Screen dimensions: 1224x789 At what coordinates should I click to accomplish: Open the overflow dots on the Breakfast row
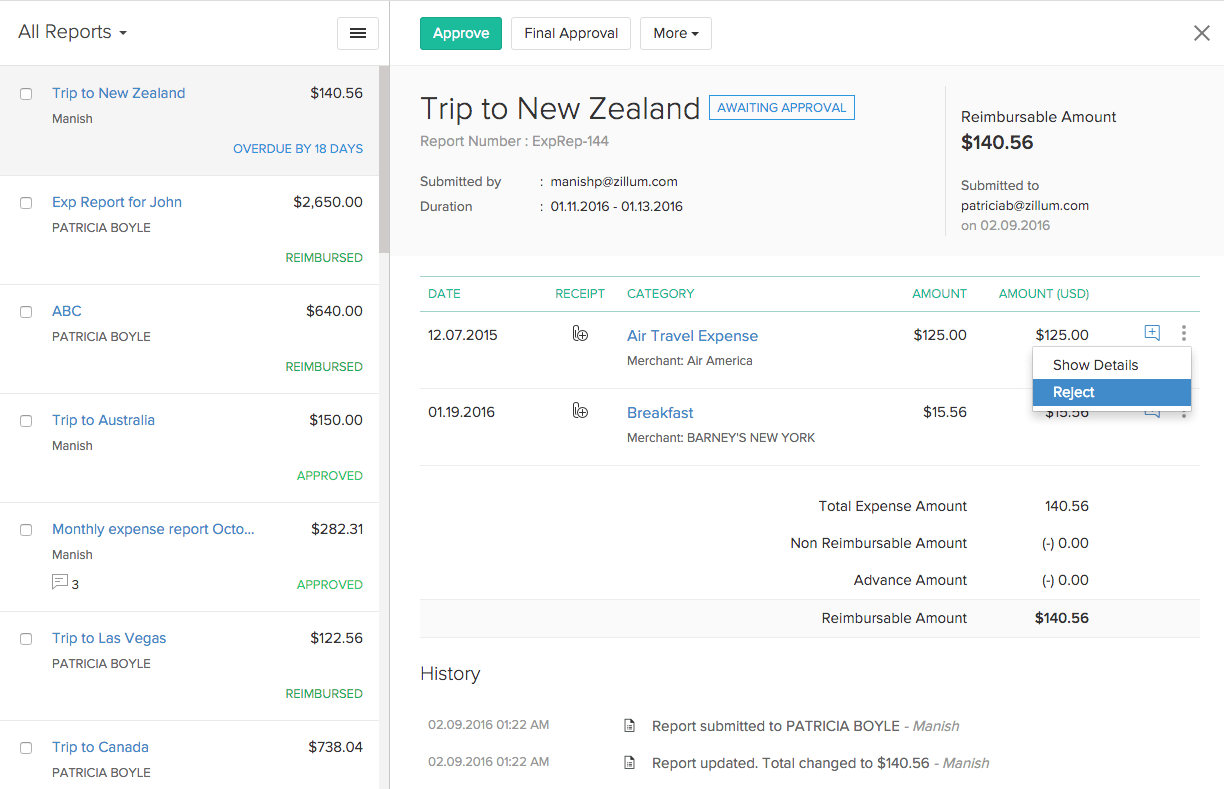pos(1185,411)
